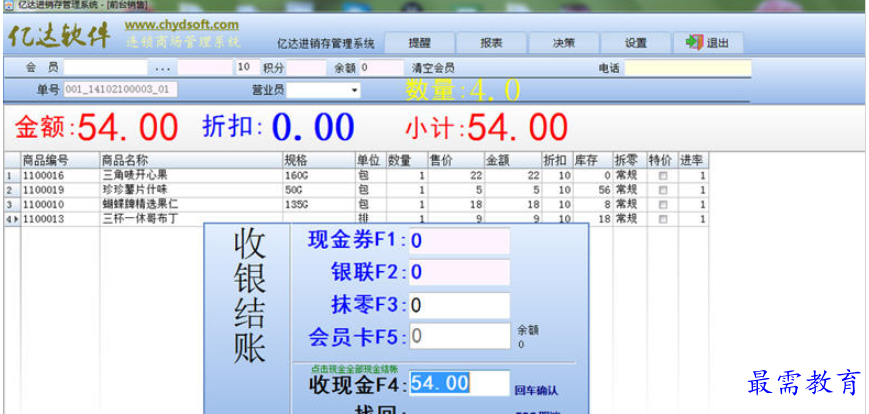Image resolution: width=869 pixels, height=414 pixels.
Task: Click 点击现金全部现金结帐 green text
Action: [x=354, y=369]
